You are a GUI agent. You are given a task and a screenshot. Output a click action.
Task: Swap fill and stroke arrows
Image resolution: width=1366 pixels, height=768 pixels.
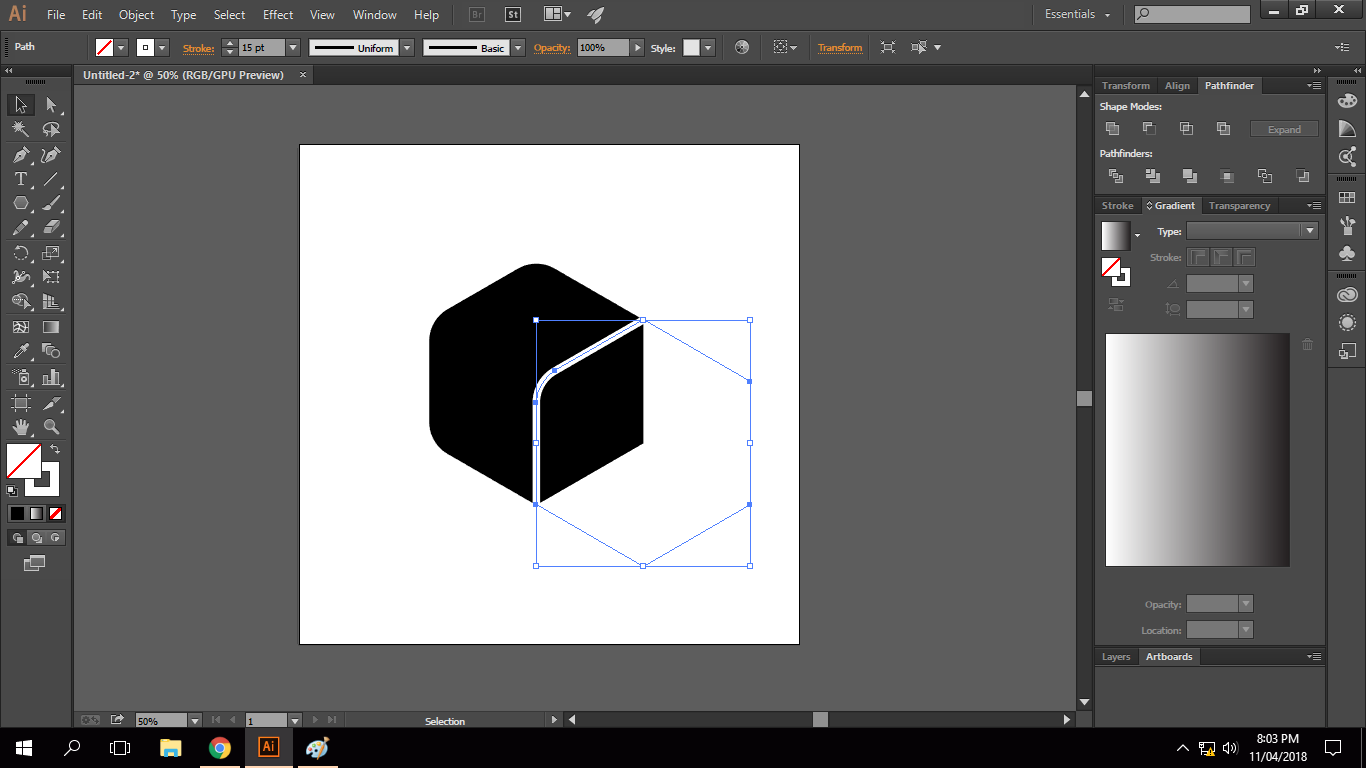pos(55,449)
